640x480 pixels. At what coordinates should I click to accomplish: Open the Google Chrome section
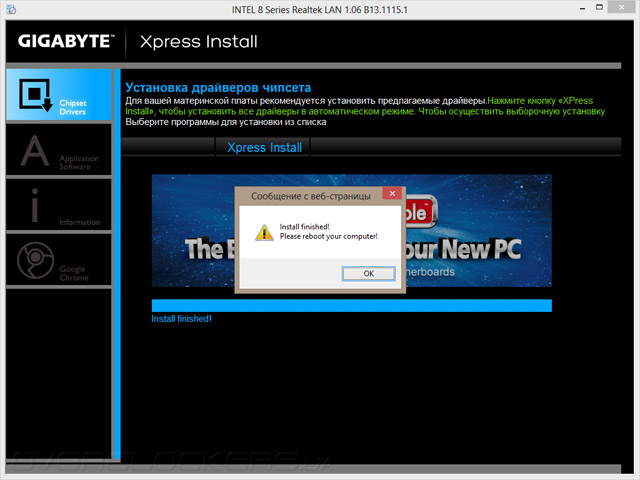coord(59,260)
